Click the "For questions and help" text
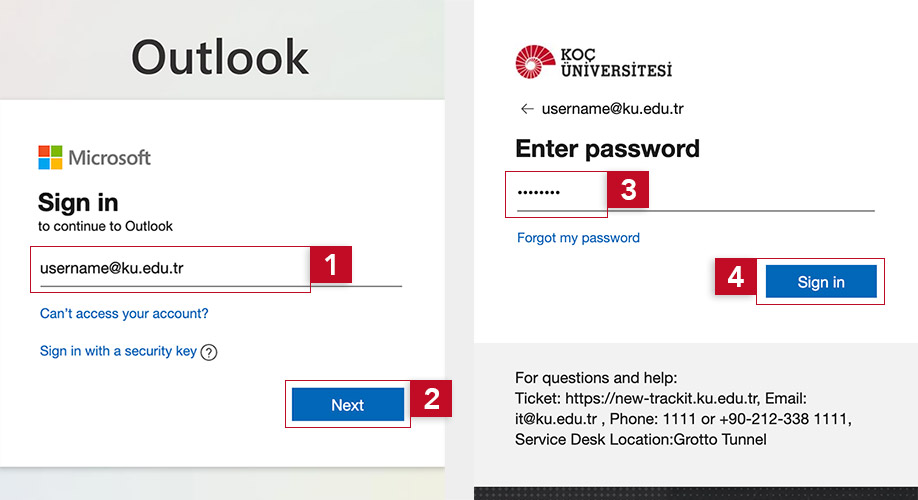 (596, 378)
